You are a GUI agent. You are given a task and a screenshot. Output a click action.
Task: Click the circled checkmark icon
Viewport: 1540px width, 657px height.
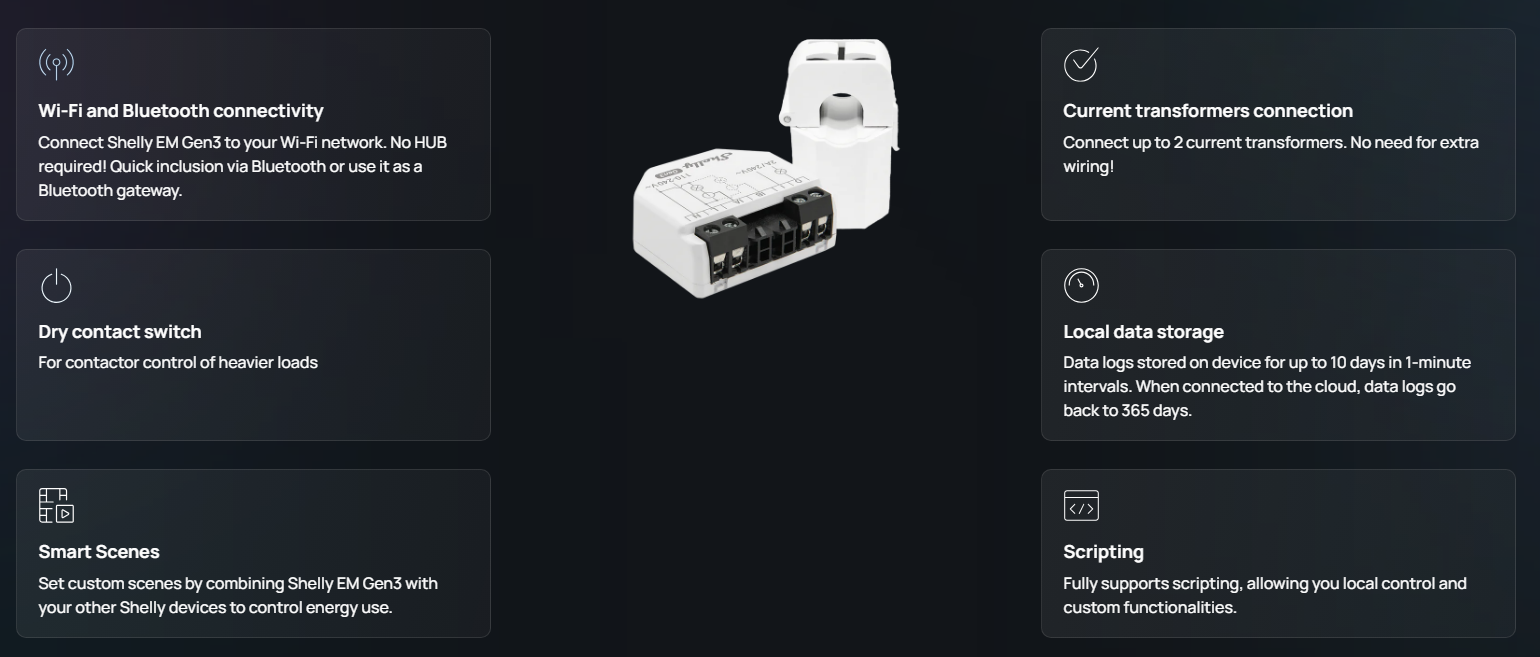click(x=1080, y=65)
